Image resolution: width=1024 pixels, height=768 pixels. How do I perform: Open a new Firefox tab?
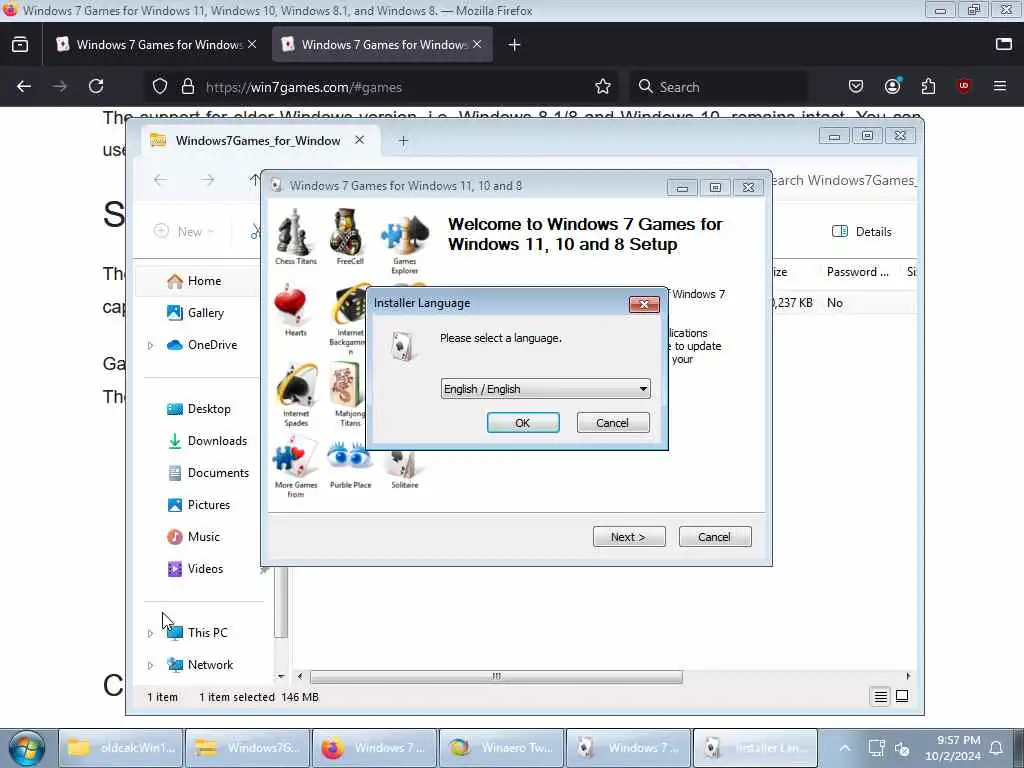coord(514,44)
